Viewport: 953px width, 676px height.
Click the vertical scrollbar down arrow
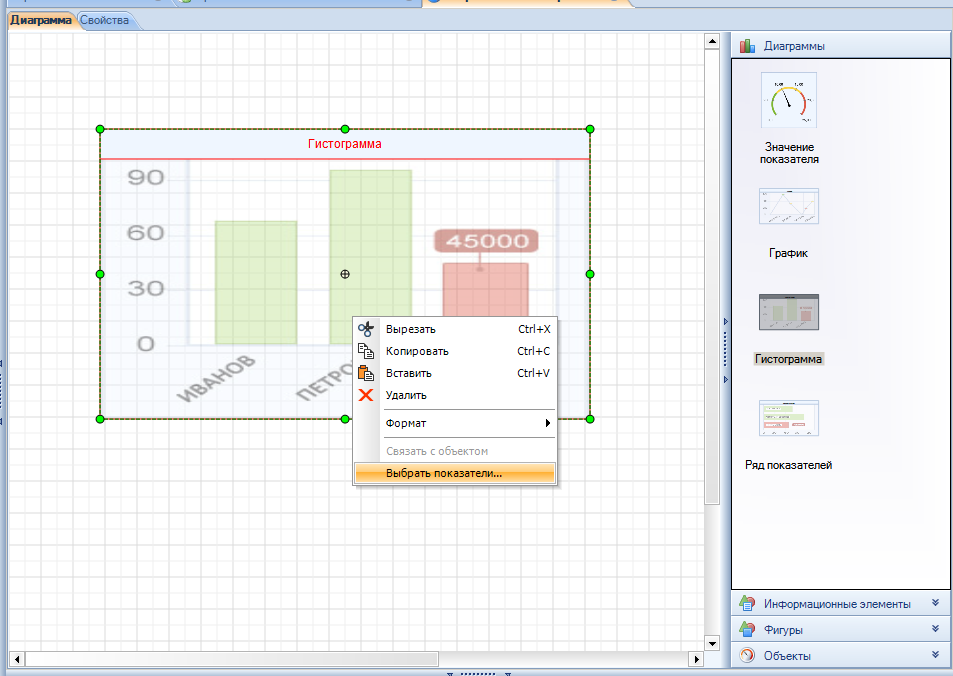tap(712, 642)
